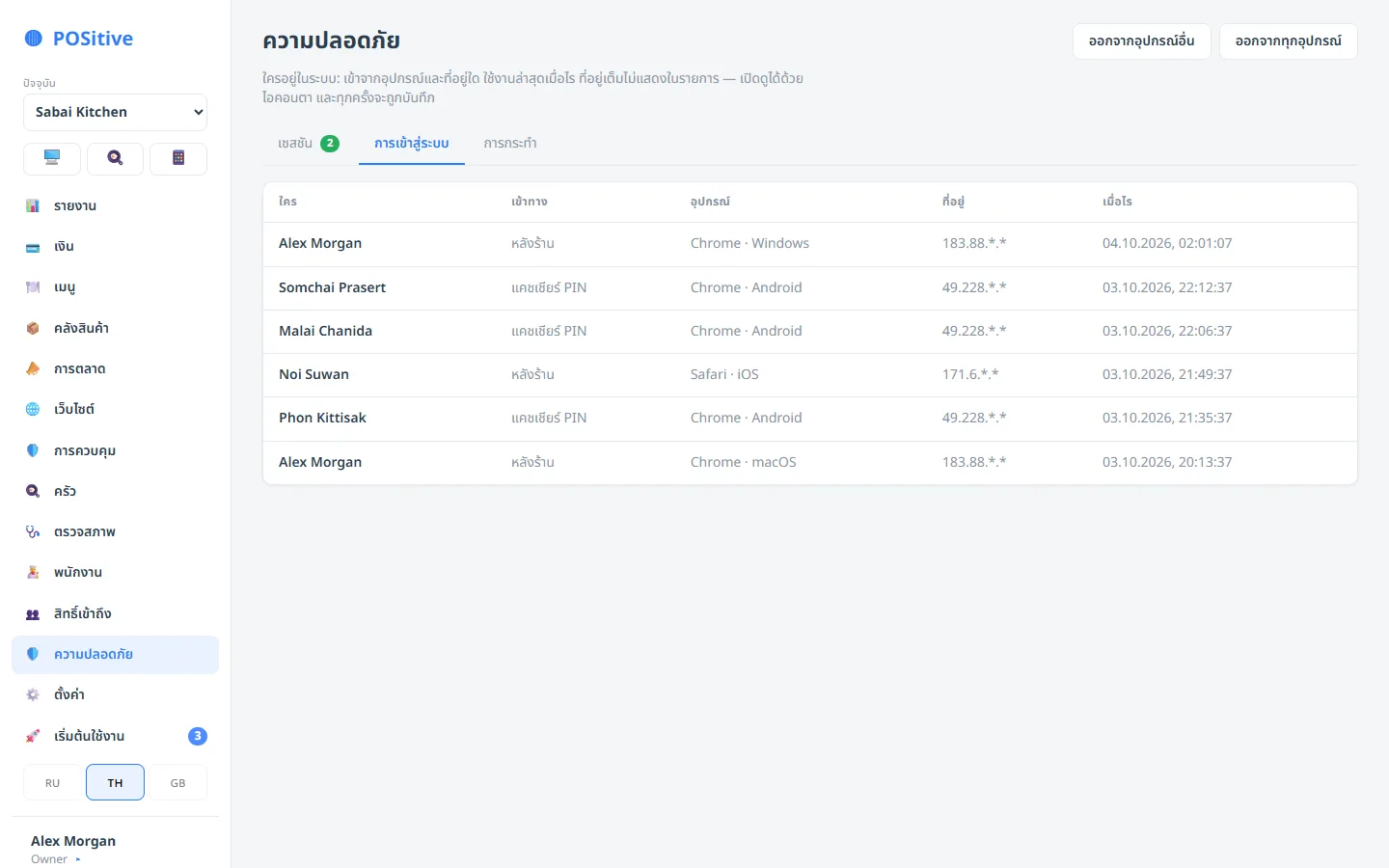Select the Phon Kittisak row
The height and width of the screenshot is (868, 1389).
coord(810,418)
